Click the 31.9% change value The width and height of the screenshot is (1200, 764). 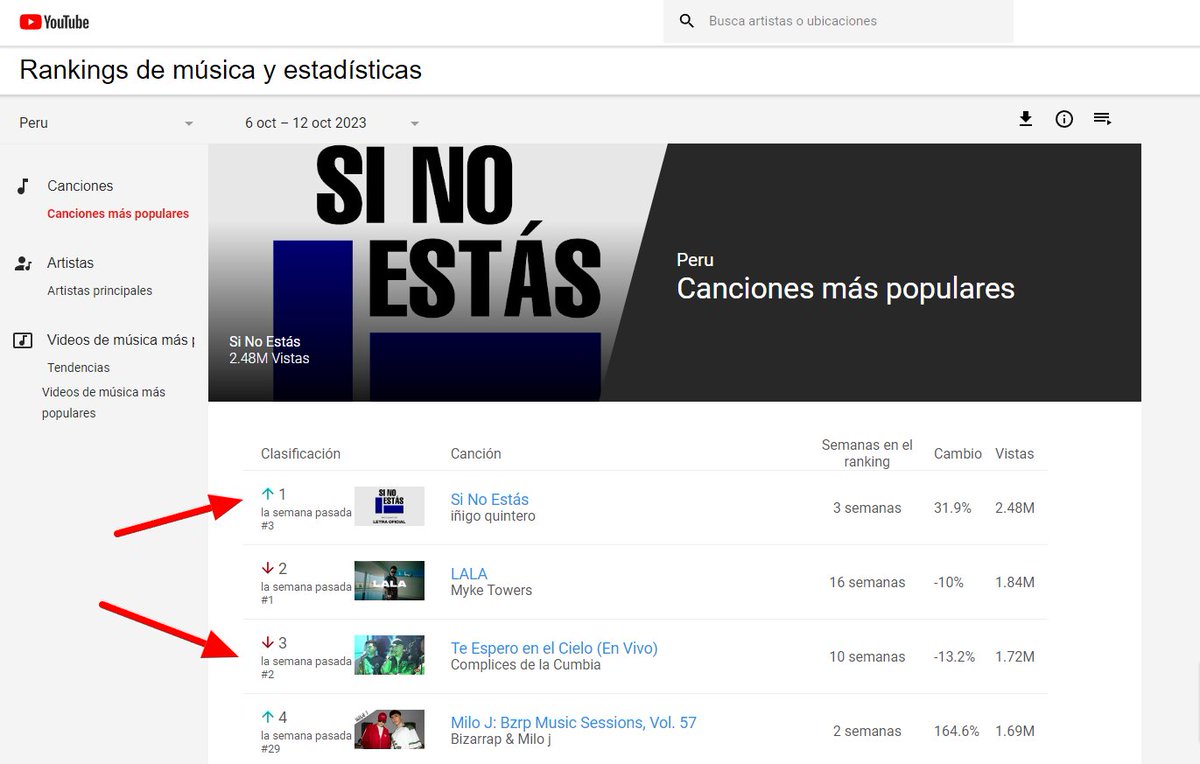tap(952, 508)
